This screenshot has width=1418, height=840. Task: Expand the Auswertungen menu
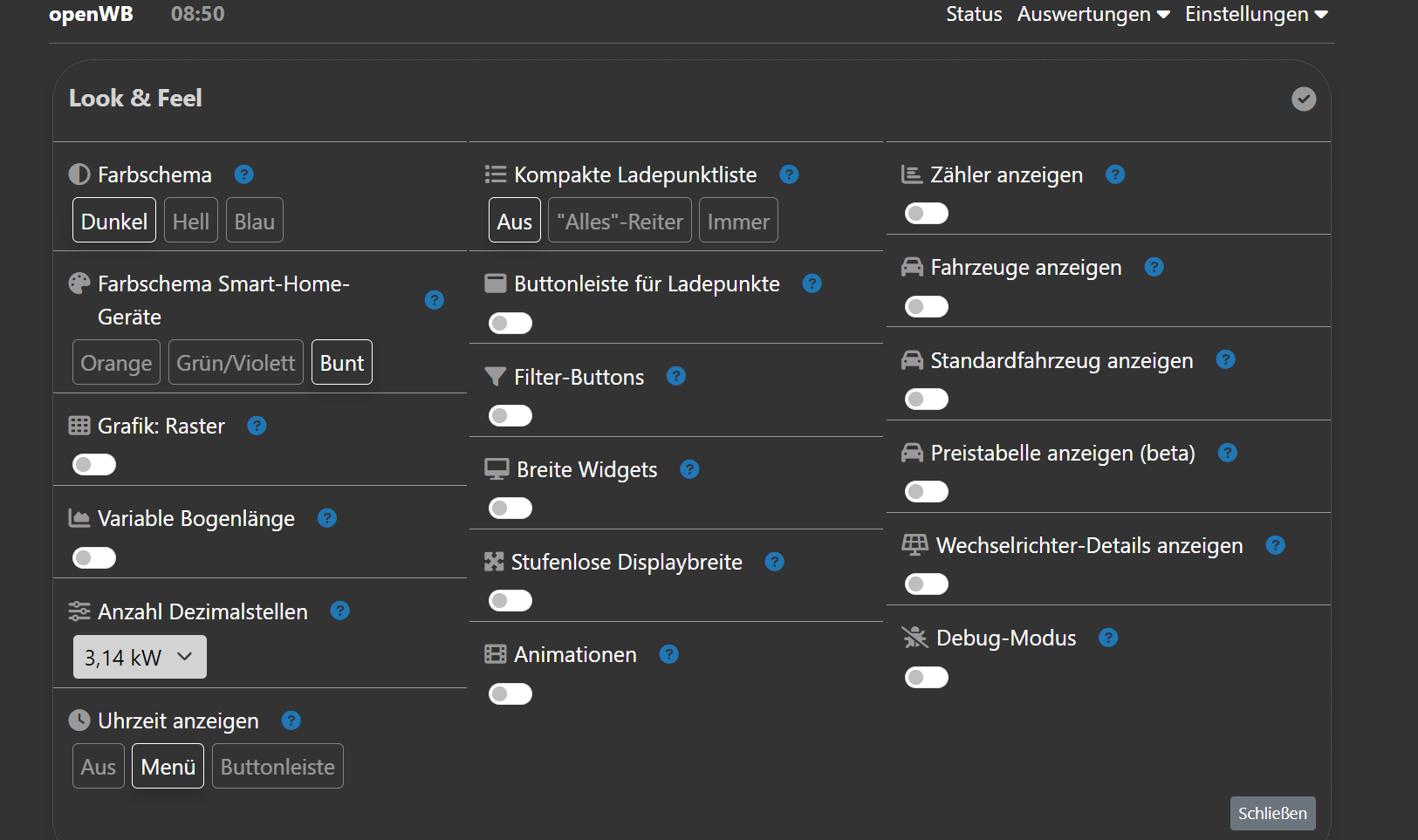tap(1093, 14)
